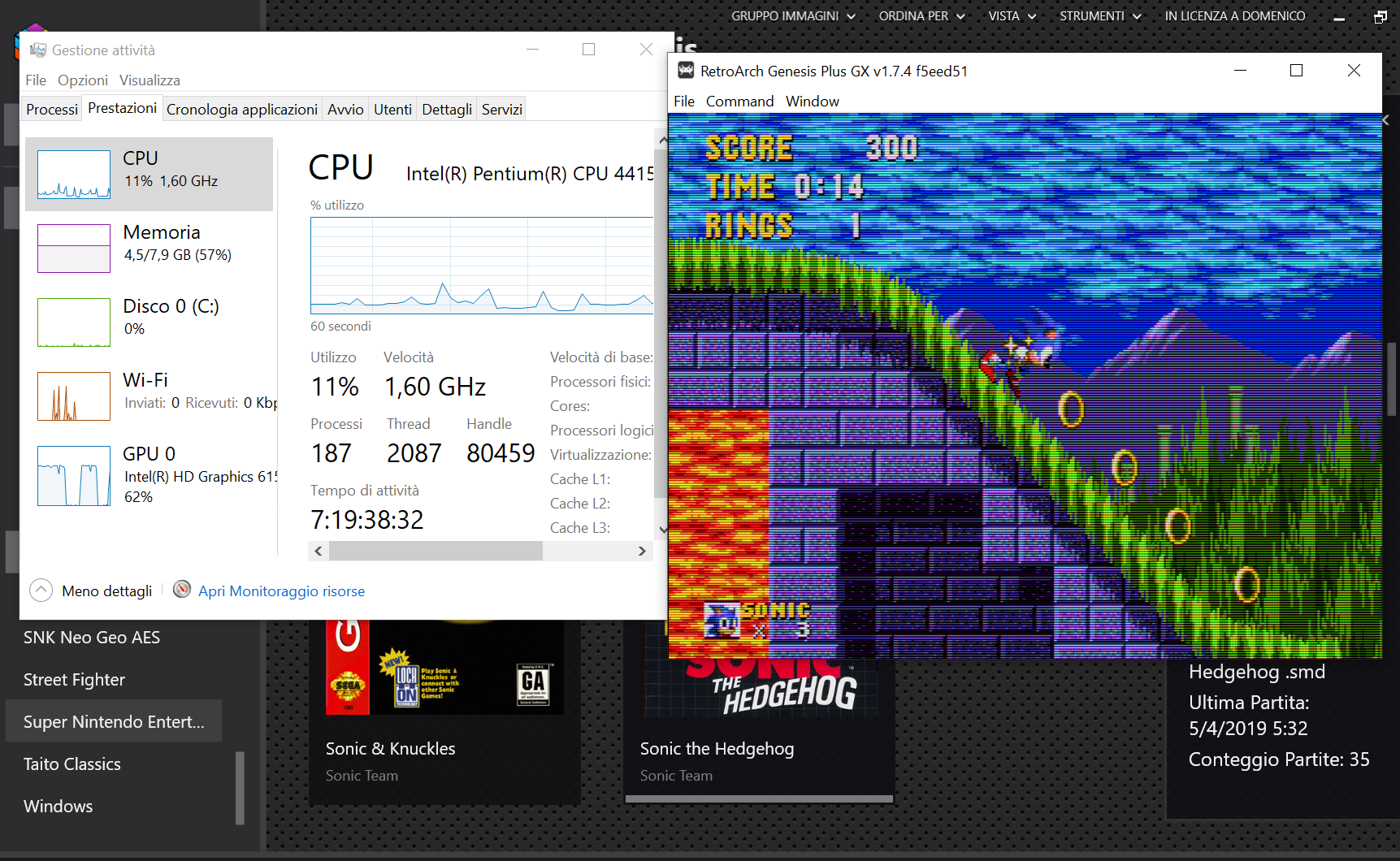
Task: Minimize the background launcher window
Action: (x=1339, y=16)
